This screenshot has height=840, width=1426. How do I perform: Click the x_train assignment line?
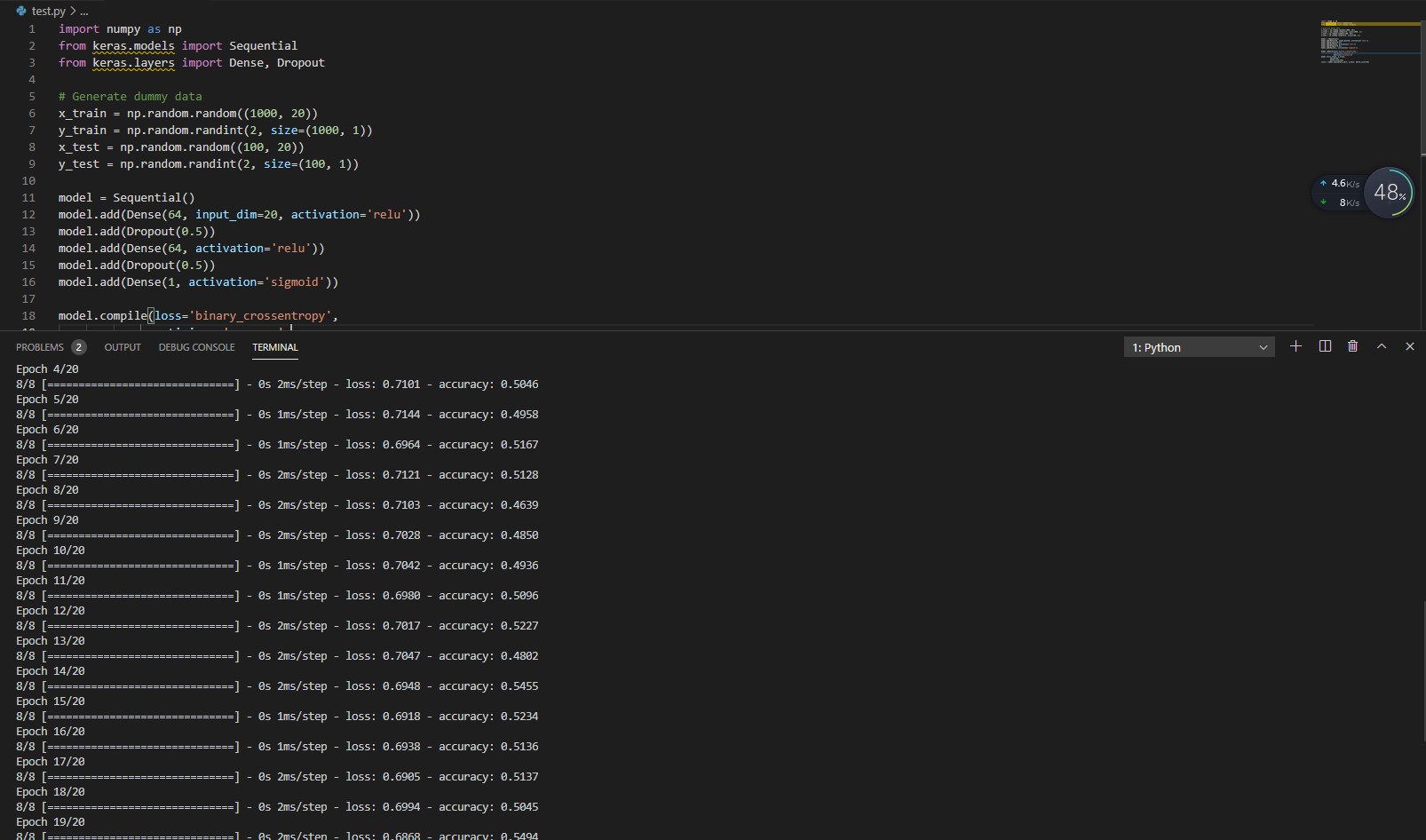[x=188, y=114]
